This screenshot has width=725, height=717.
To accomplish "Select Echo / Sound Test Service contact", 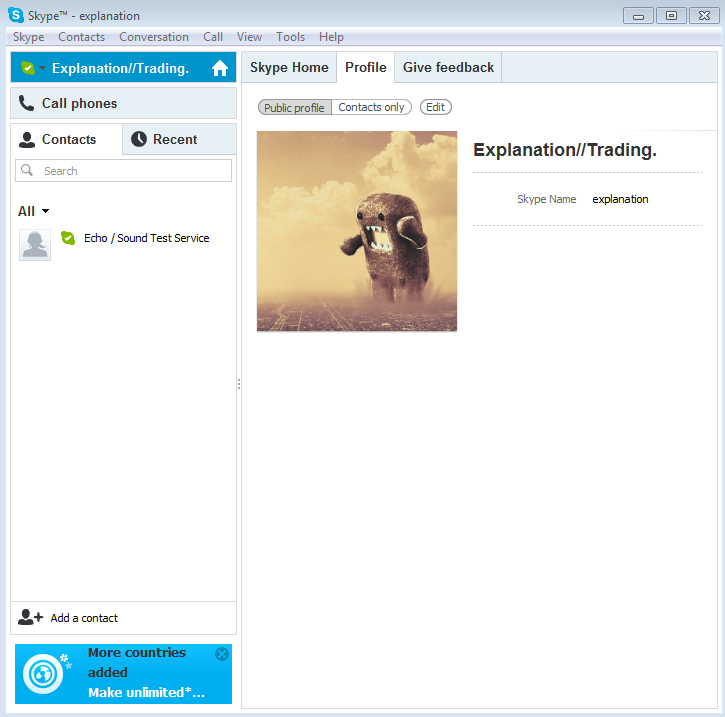I will point(123,244).
